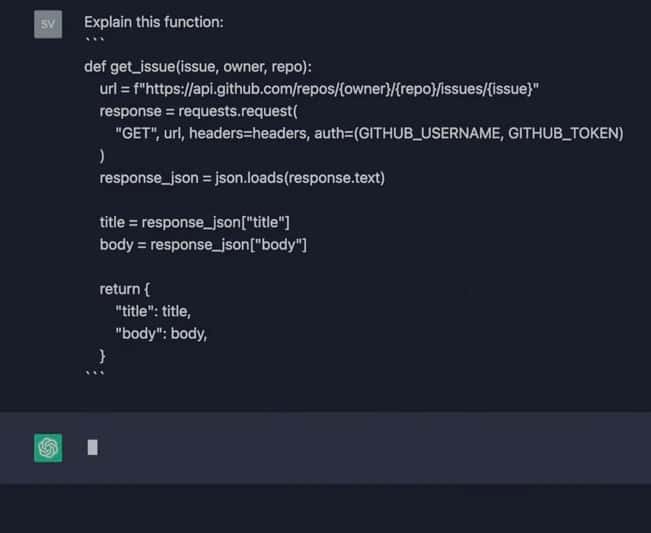Click the blinking response cursor block
The image size is (651, 533).
click(93, 447)
